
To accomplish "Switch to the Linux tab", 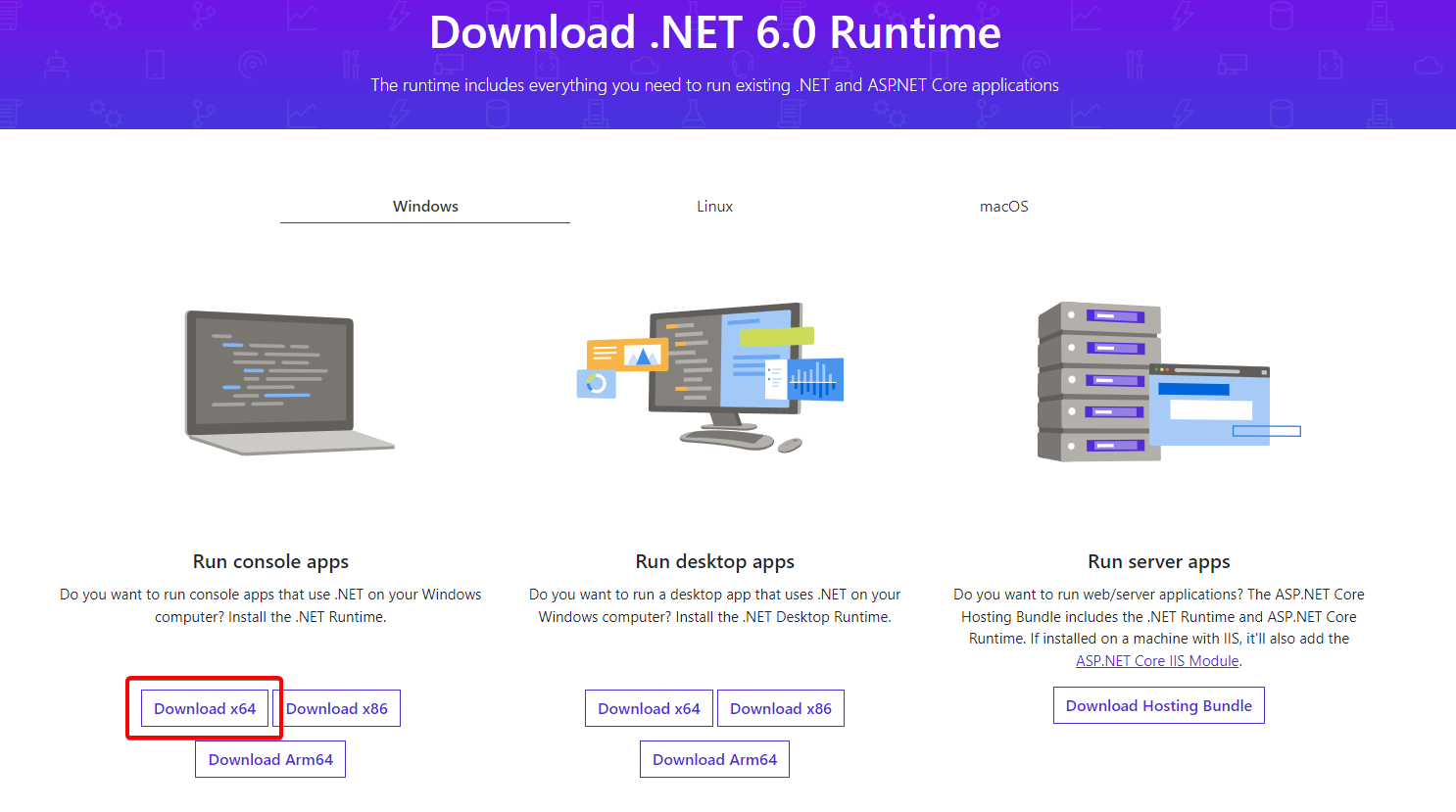I will click(714, 206).
